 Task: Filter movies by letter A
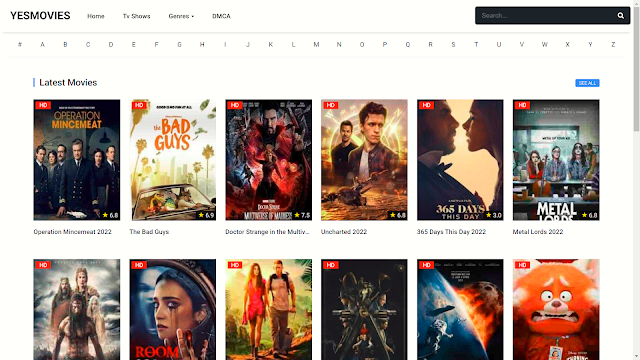coord(42,44)
